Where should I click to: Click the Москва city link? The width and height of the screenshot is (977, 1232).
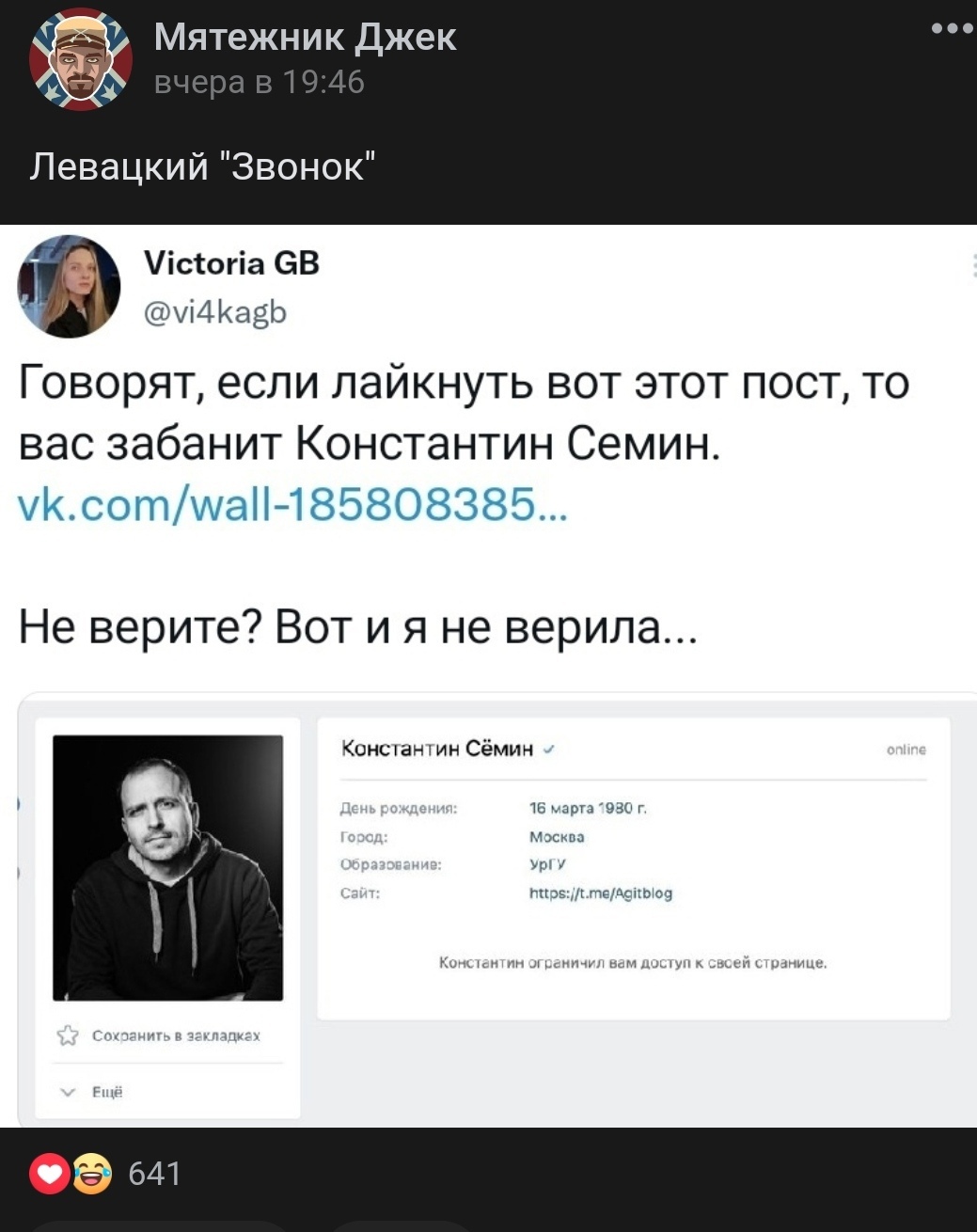(557, 837)
